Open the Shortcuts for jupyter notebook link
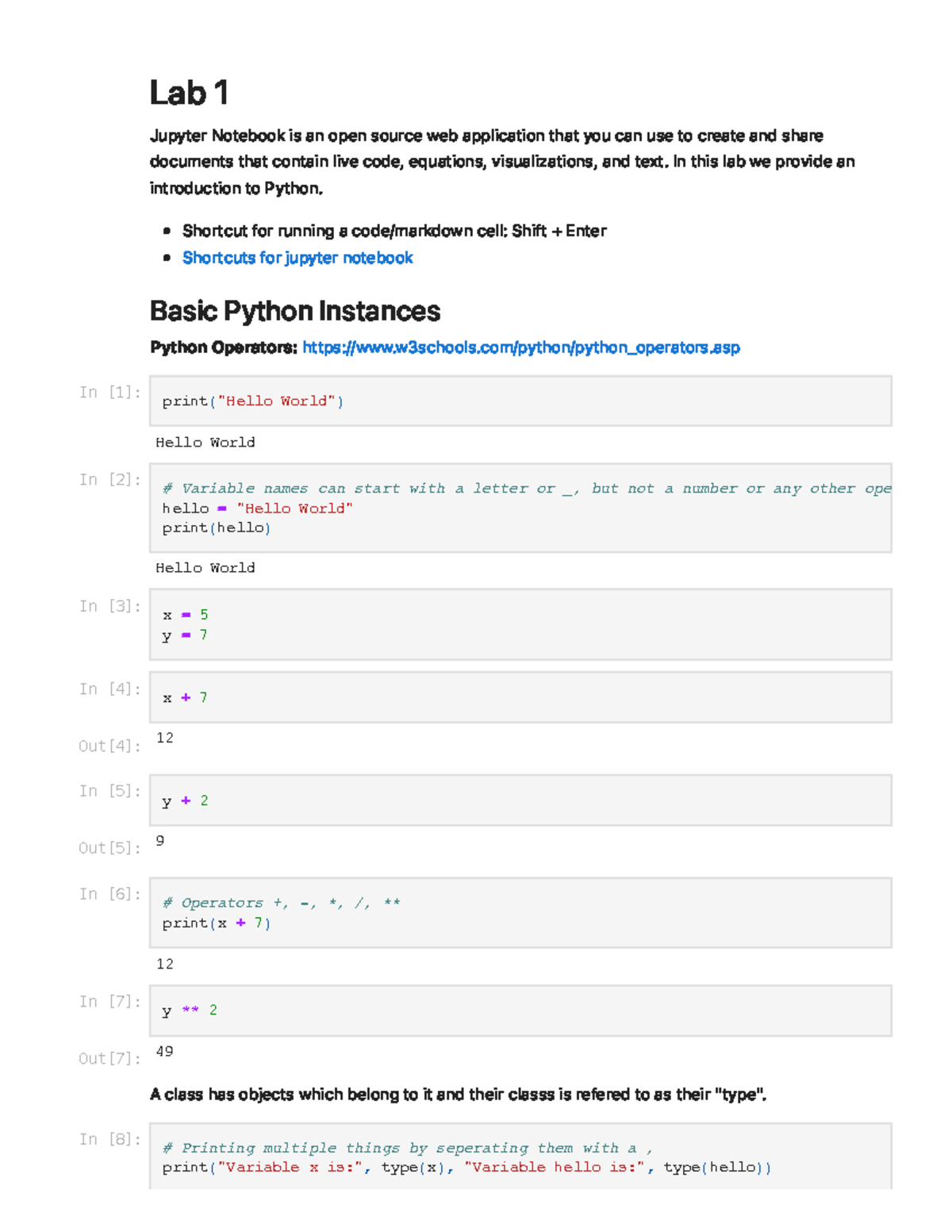952x1232 pixels. [x=297, y=258]
